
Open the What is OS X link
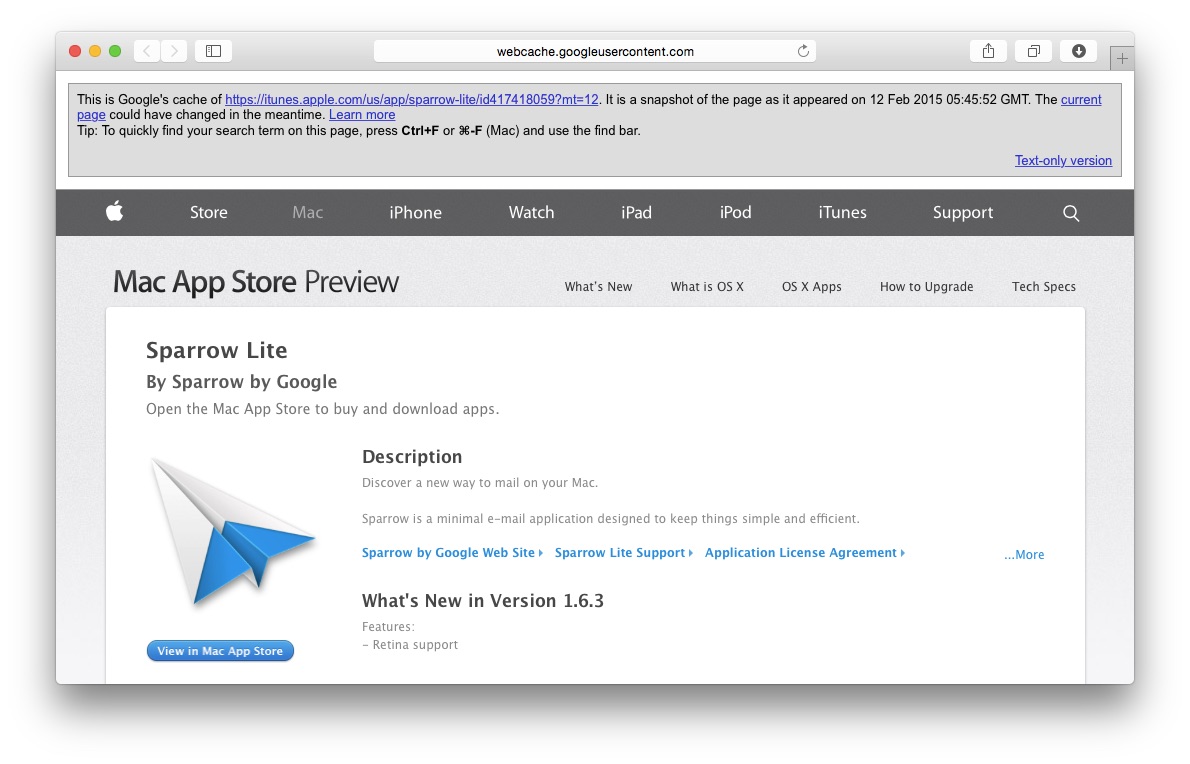tap(707, 287)
